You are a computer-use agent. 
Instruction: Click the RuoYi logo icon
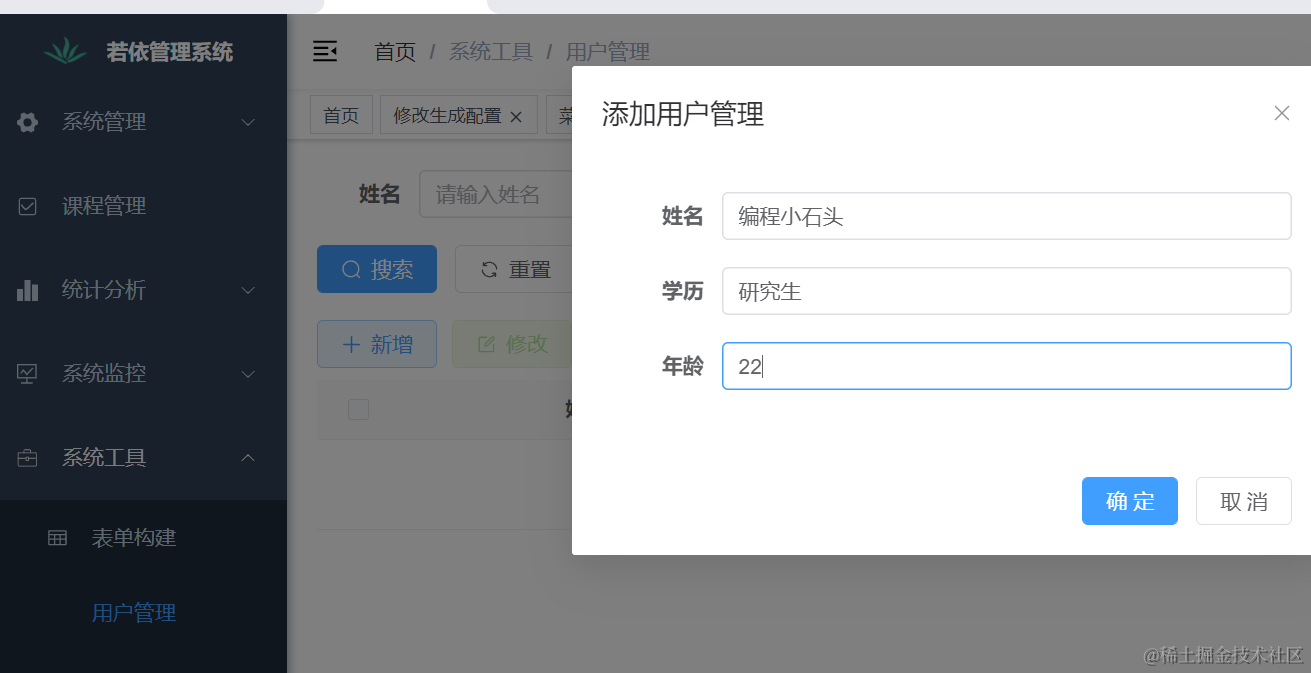tap(66, 51)
